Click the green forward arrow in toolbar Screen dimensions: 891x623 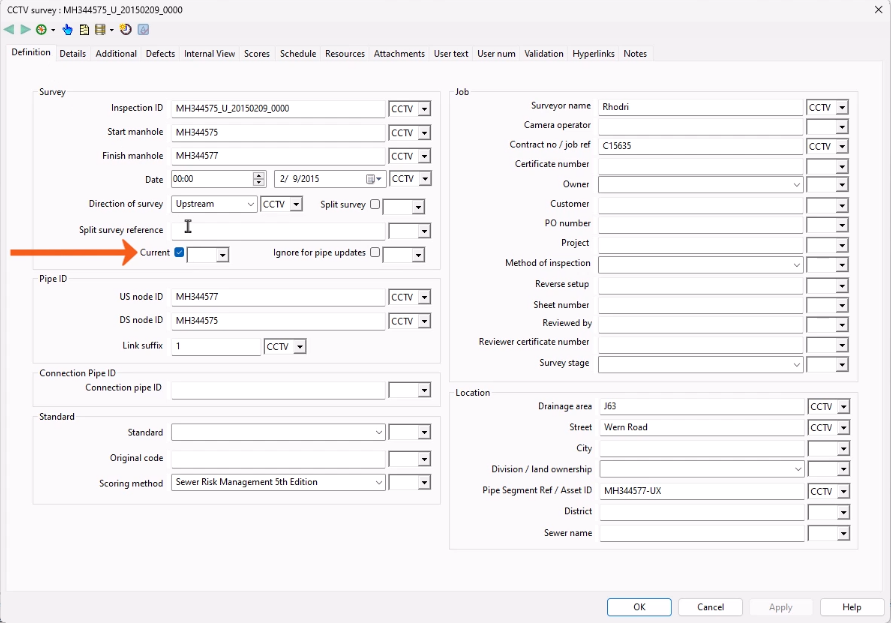pyautogui.click(x=25, y=29)
